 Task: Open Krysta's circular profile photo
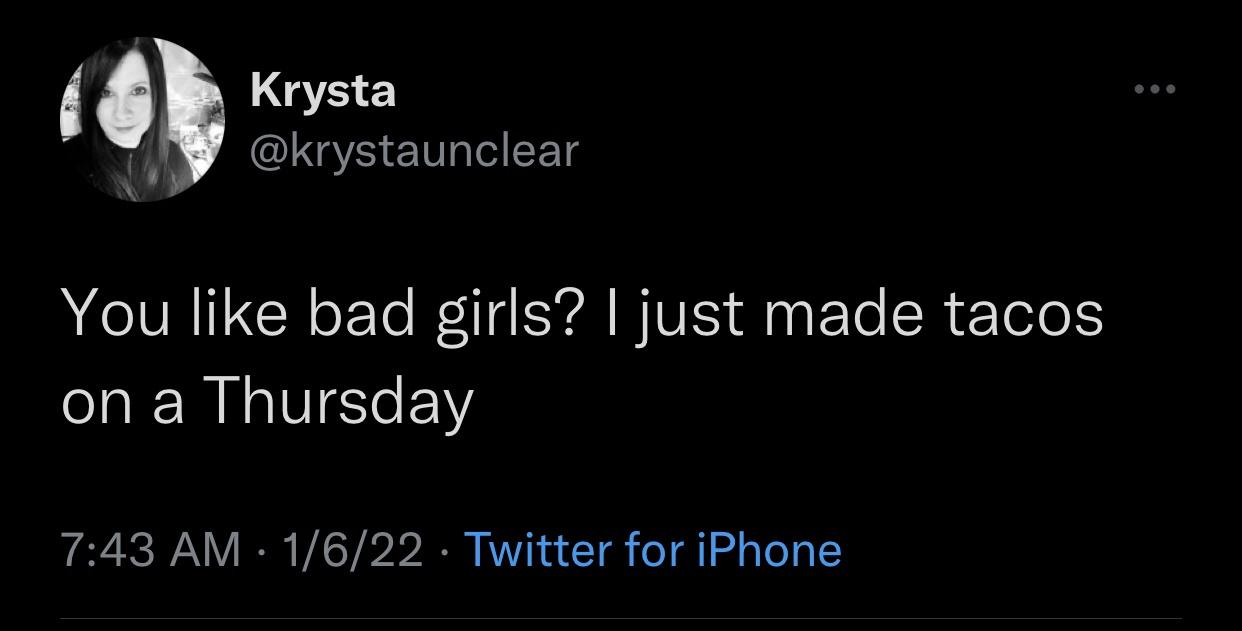click(141, 120)
